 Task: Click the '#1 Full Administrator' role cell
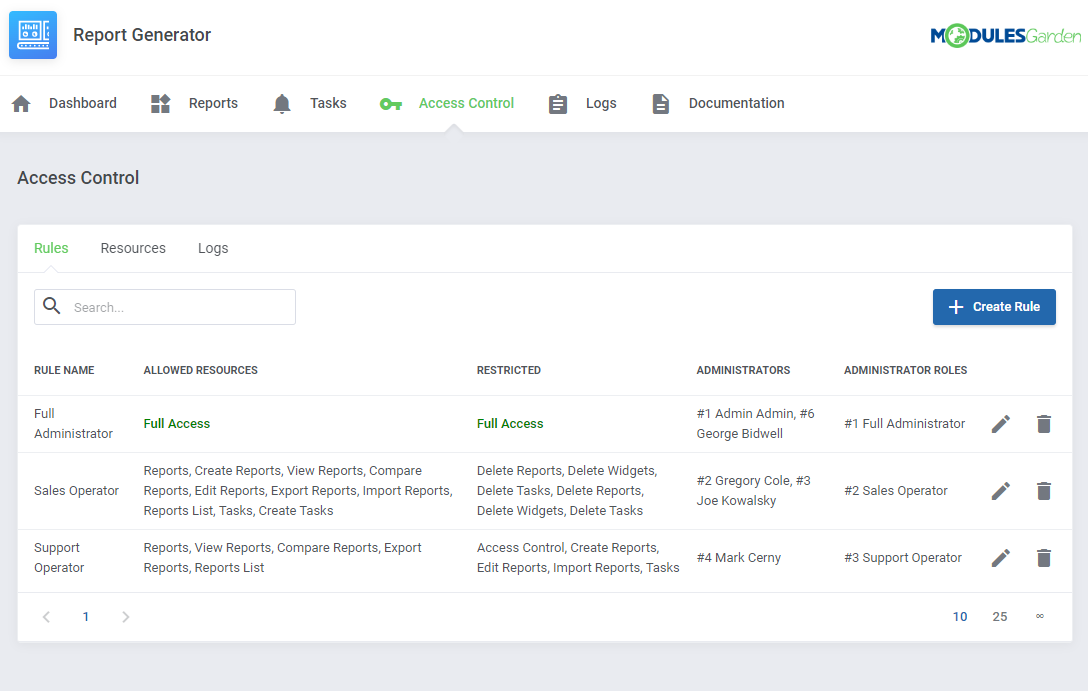point(904,424)
